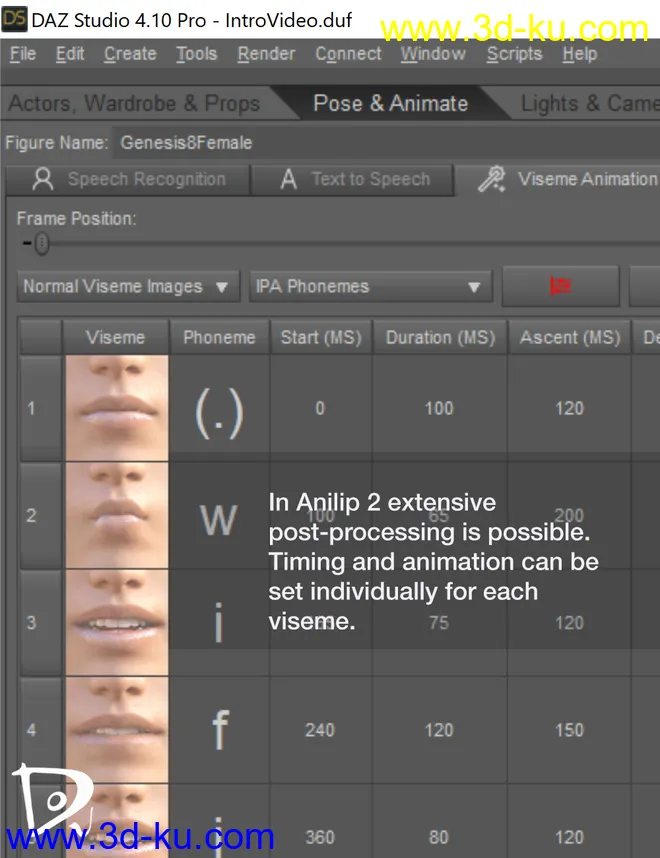Open the Window menu

433,54
